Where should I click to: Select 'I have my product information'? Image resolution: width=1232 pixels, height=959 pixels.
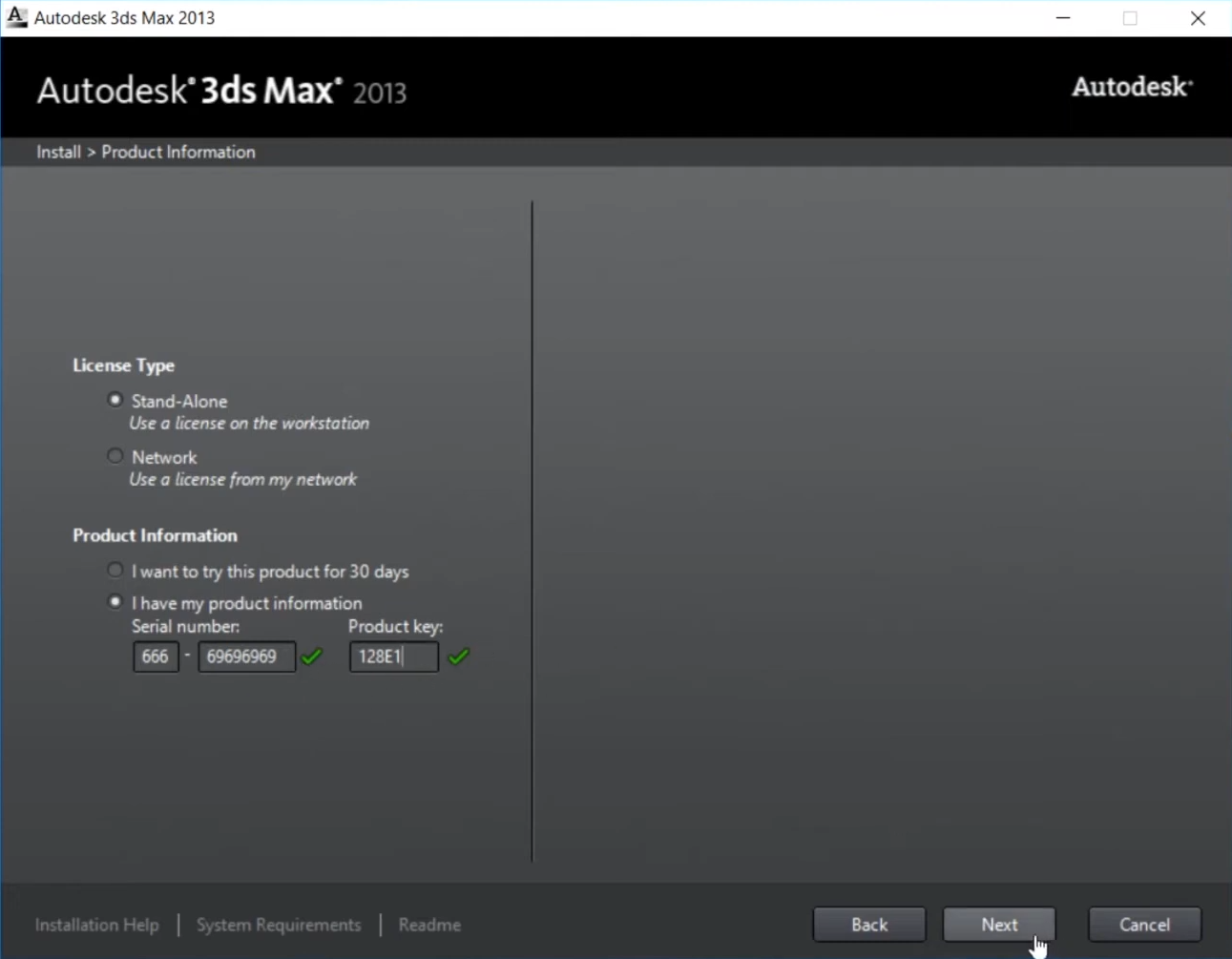coord(115,602)
